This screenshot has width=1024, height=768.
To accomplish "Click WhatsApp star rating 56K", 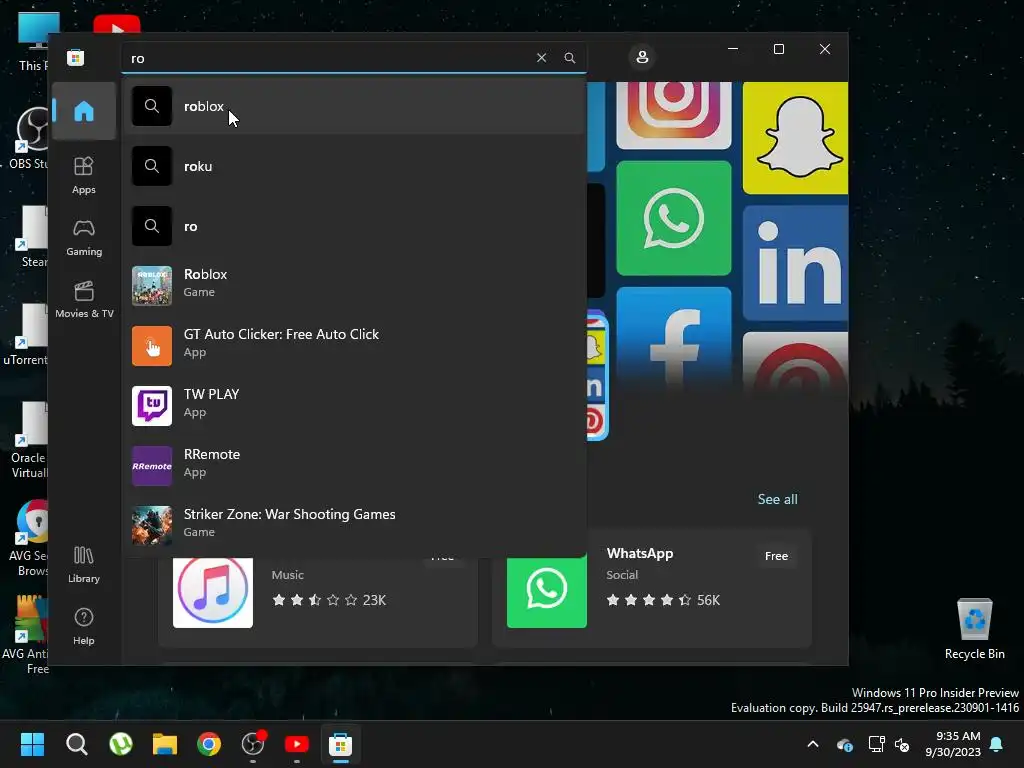I will (x=663, y=600).
